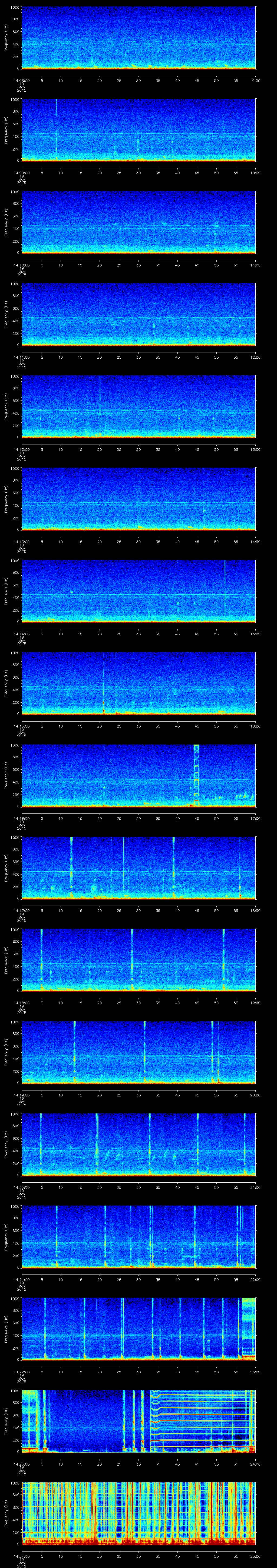This screenshot has height=1568, width=277.
Task: Click the 14:20:00 start time label
Action: 21,1187
